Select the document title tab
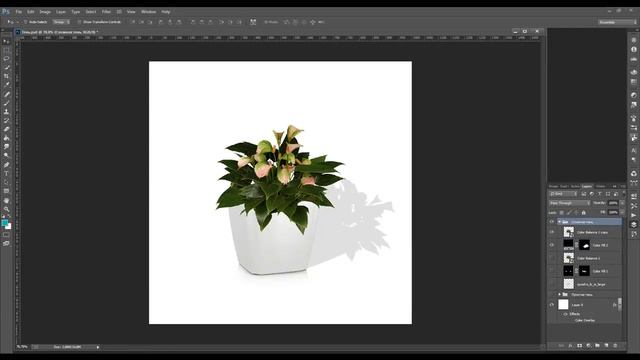640x360 pixels. coord(60,31)
